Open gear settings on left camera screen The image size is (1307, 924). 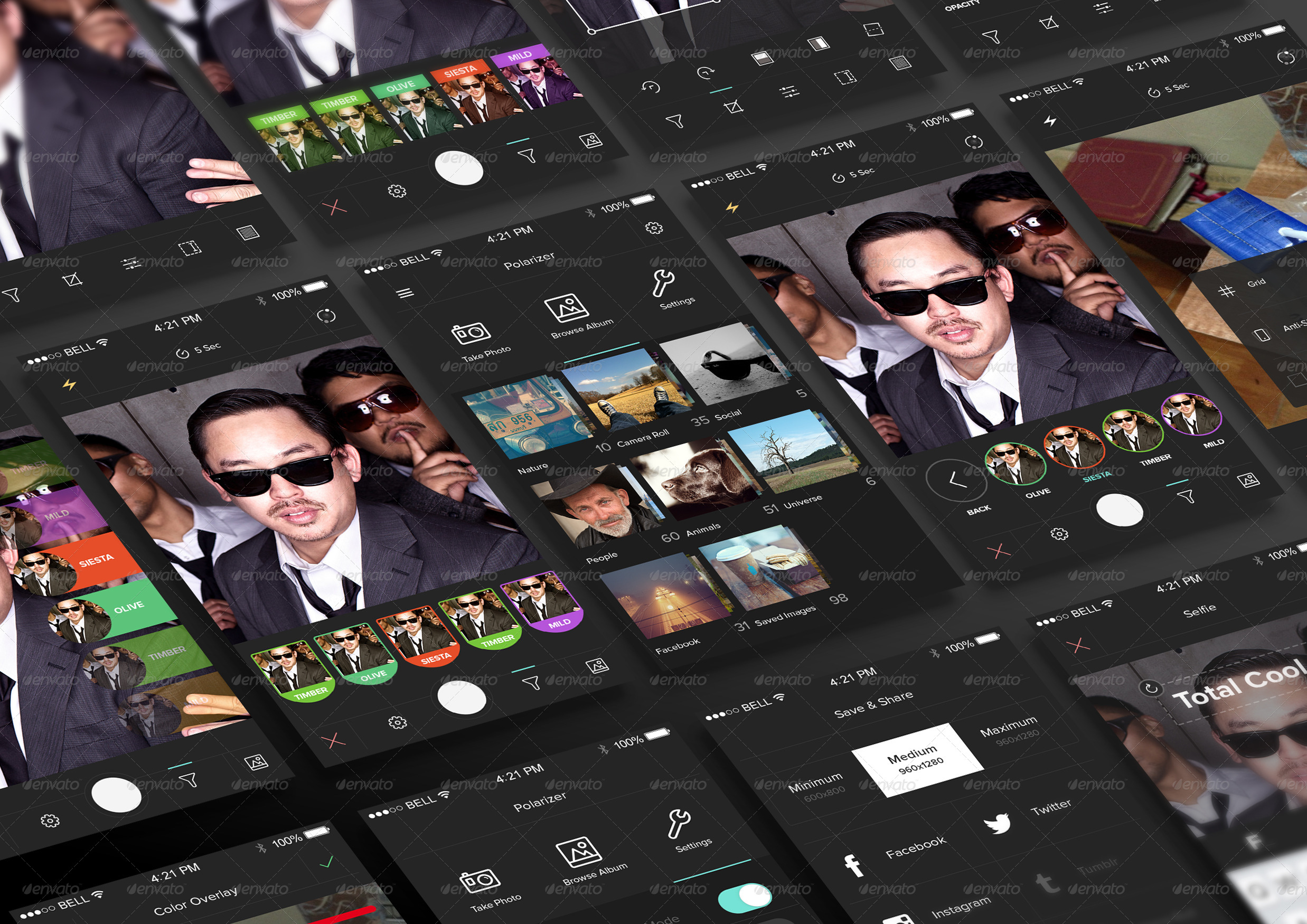397,722
